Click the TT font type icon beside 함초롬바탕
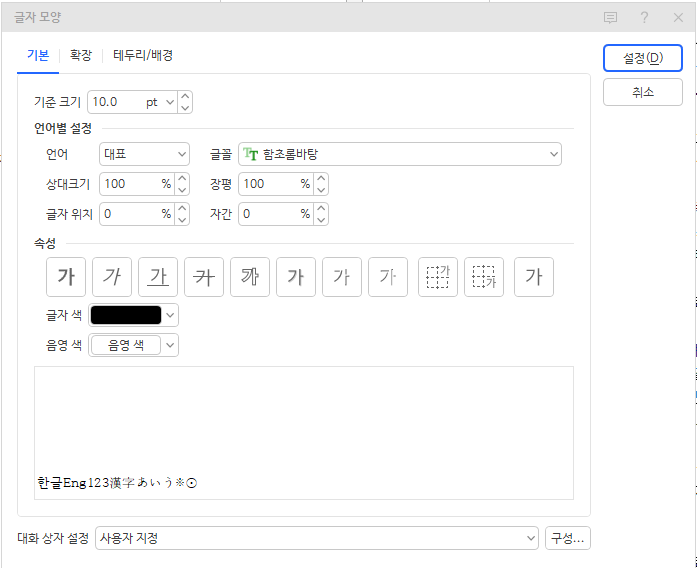The image size is (697, 568). pos(251,154)
